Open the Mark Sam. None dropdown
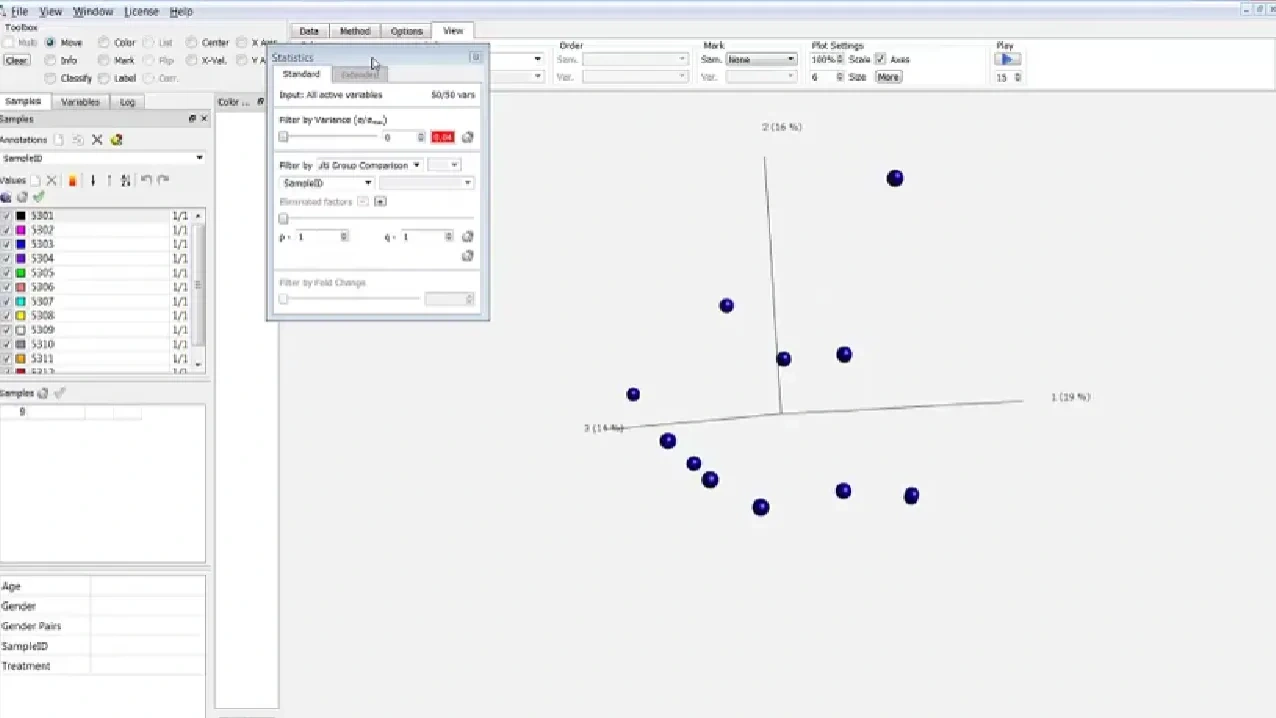The width and height of the screenshot is (1276, 718). click(761, 59)
